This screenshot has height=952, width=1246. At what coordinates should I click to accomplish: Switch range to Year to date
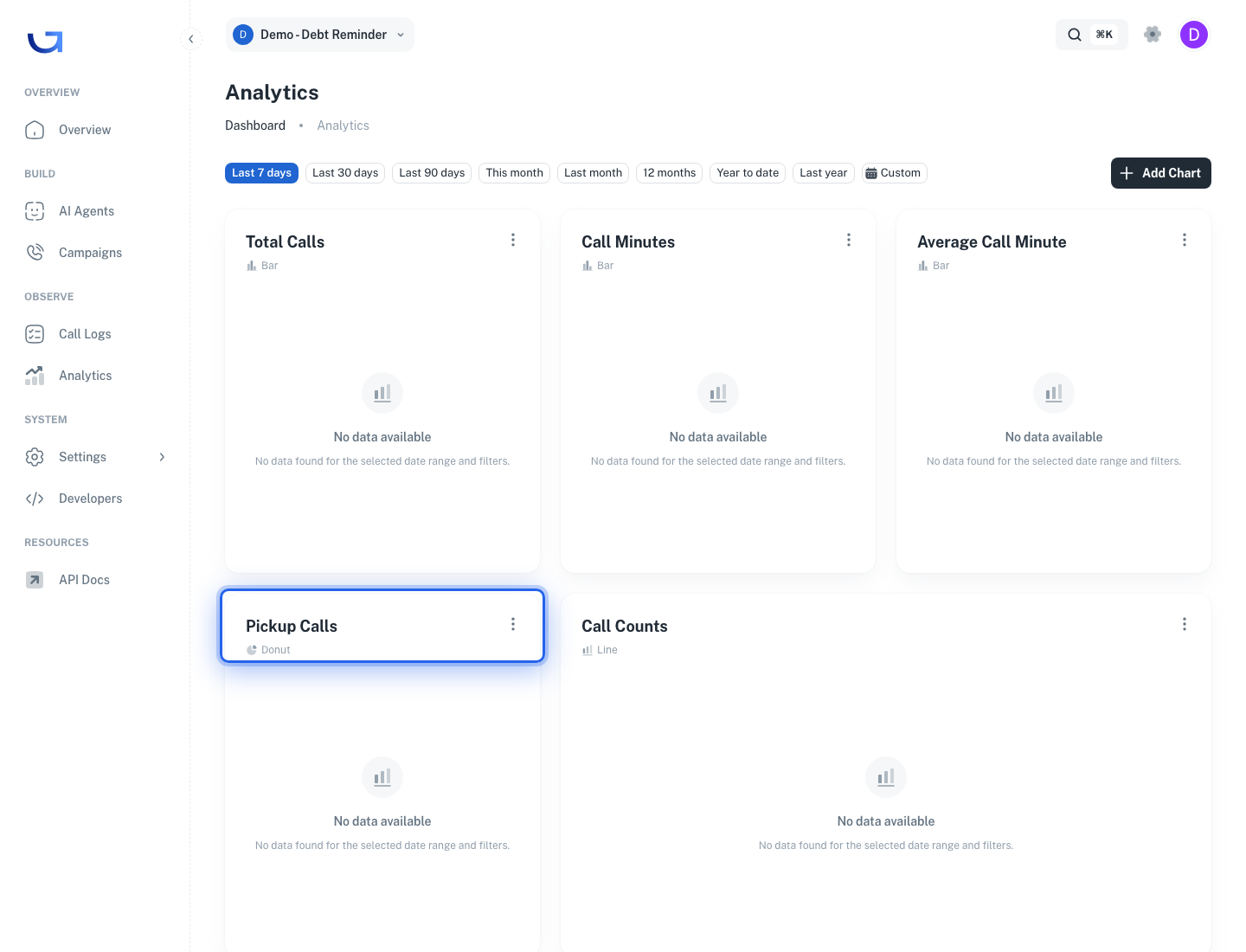[x=748, y=173]
